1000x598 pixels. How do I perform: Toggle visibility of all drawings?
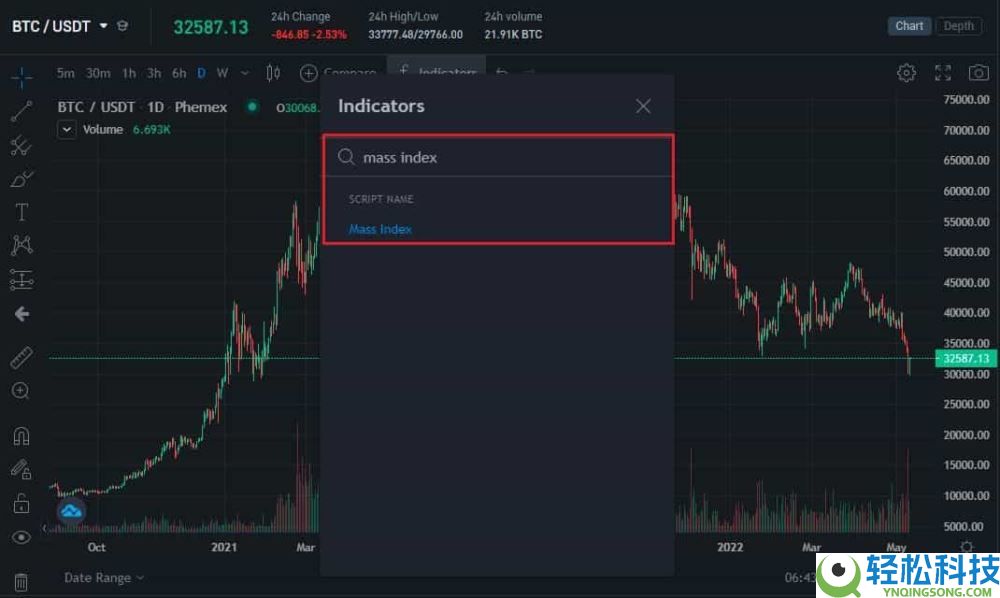pos(21,537)
